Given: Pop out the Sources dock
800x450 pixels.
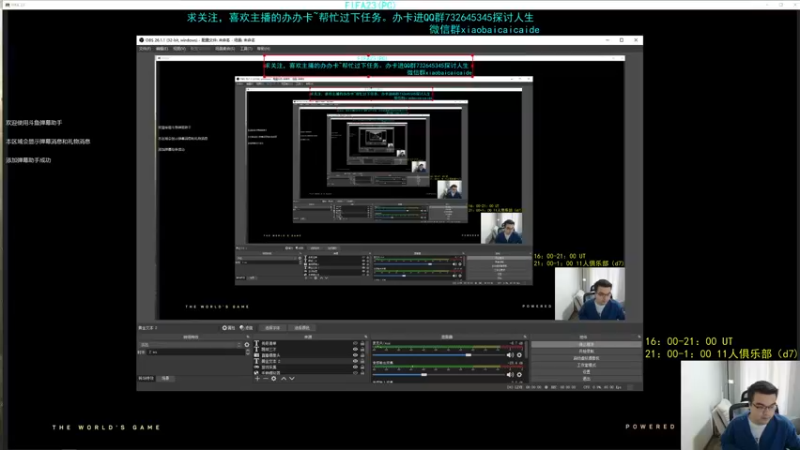Looking at the screenshot, I should click(x=366, y=337).
